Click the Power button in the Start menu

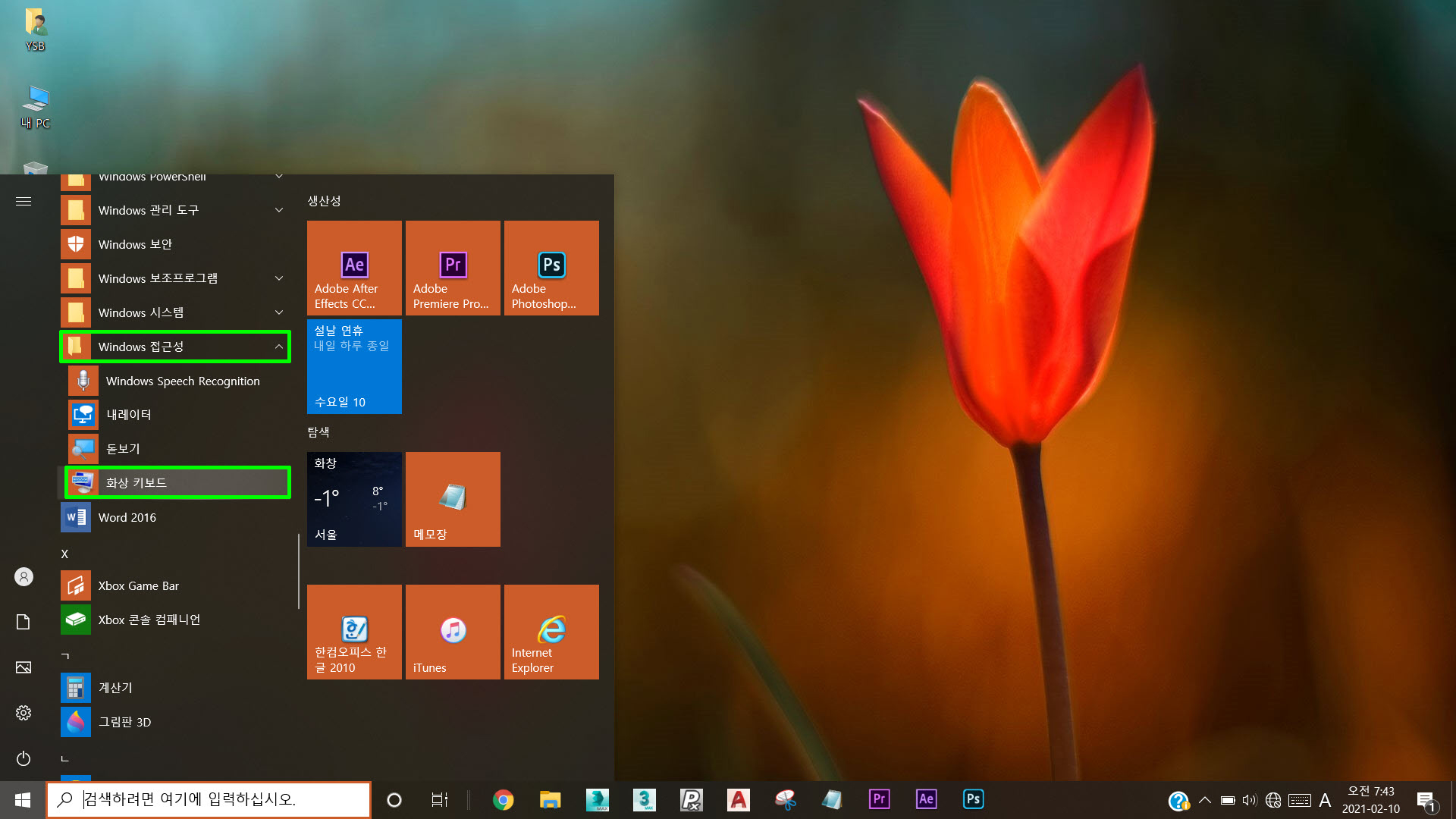coord(24,758)
